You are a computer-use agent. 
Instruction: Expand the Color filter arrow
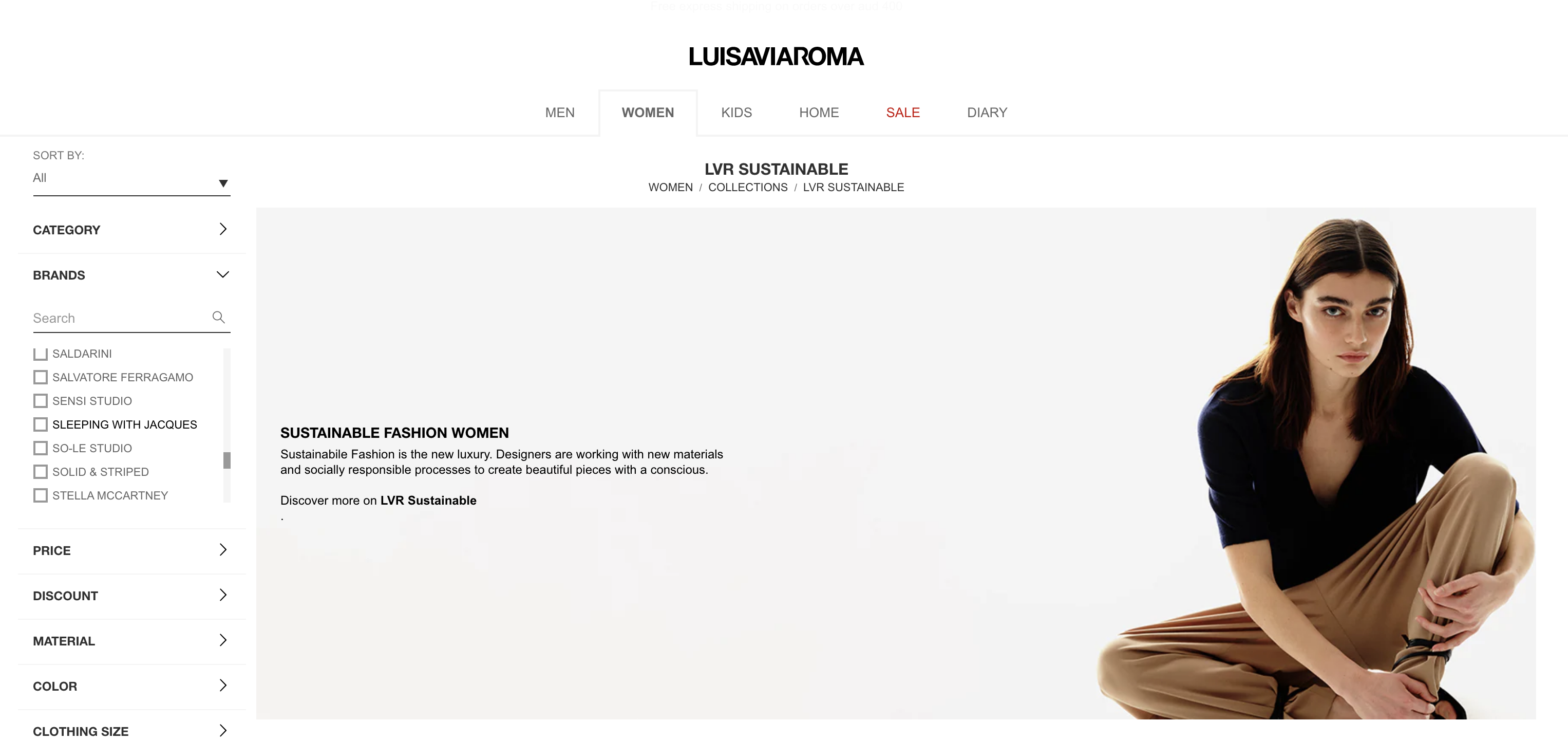tap(223, 686)
